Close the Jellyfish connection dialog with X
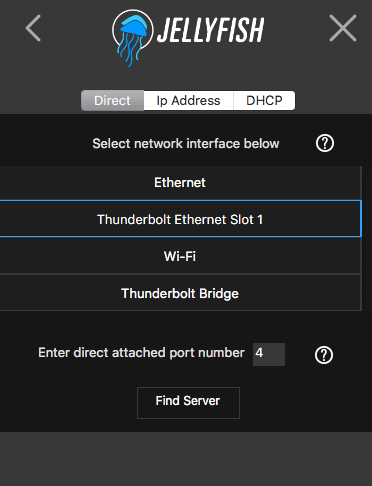The image size is (372, 486). (343, 28)
